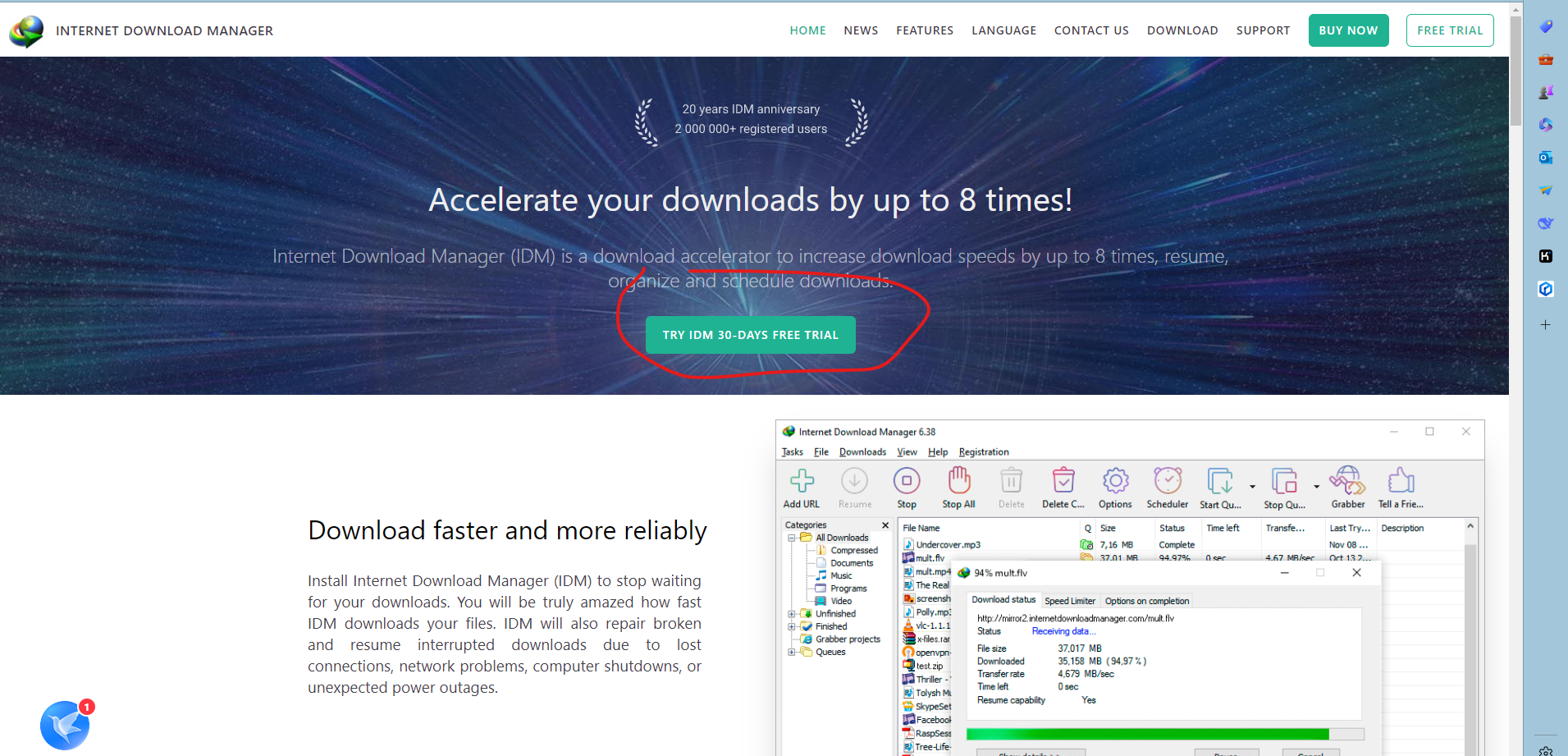Click the Tell a Friend thumbs-up icon
The image size is (1568, 756).
coord(1401,481)
